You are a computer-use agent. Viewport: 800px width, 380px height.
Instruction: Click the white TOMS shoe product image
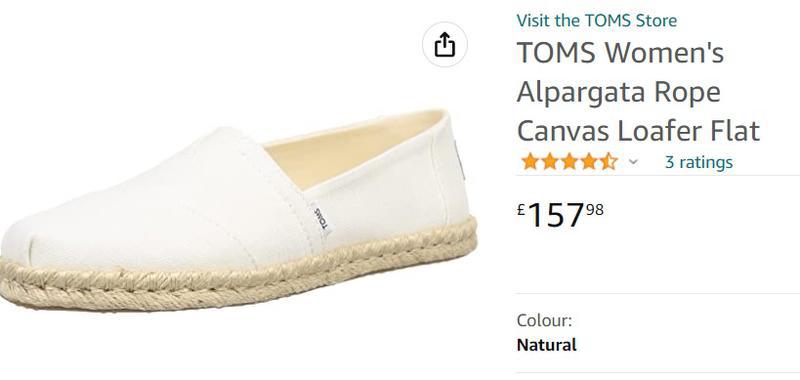tap(238, 209)
